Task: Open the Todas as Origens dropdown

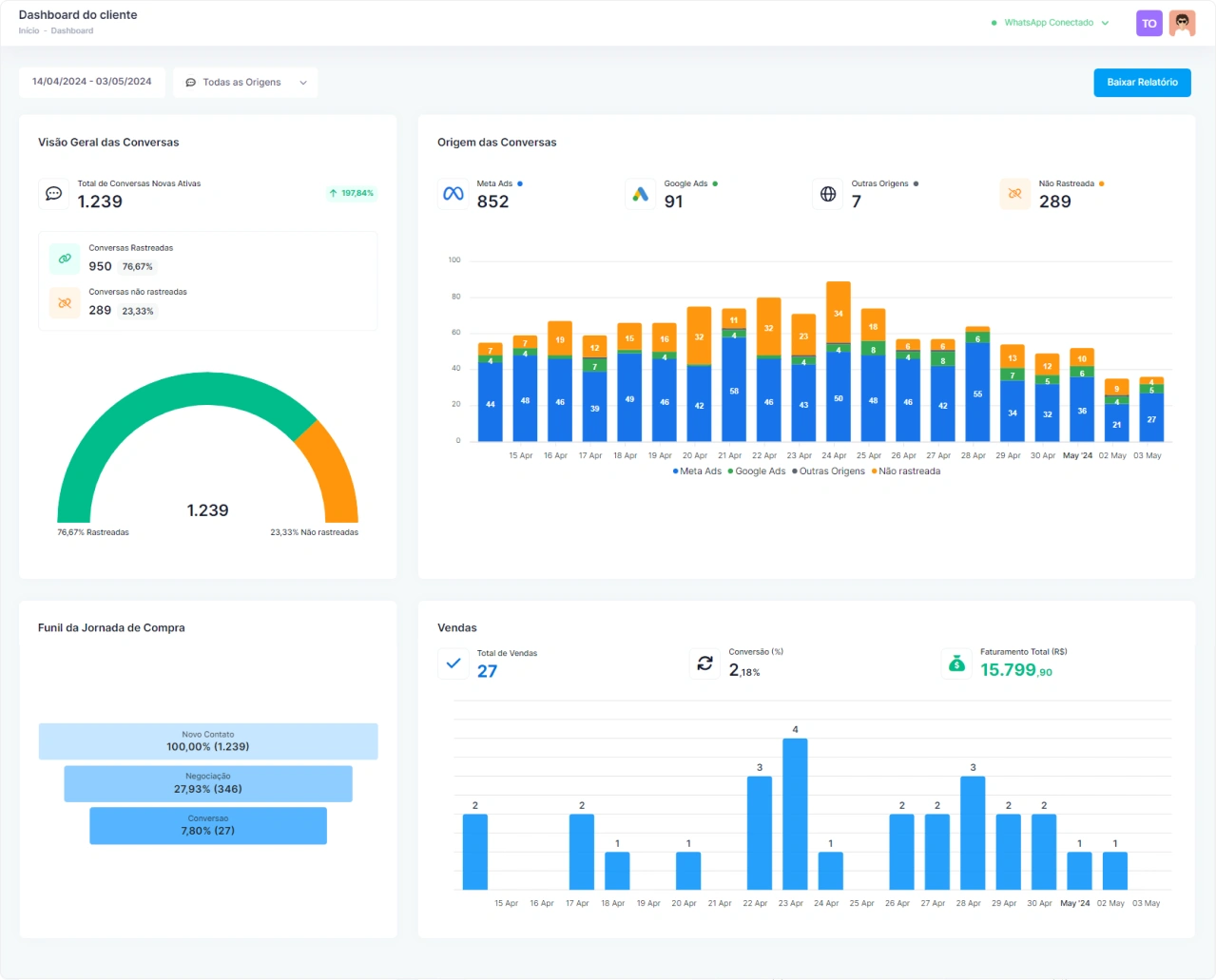Action: pyautogui.click(x=245, y=83)
